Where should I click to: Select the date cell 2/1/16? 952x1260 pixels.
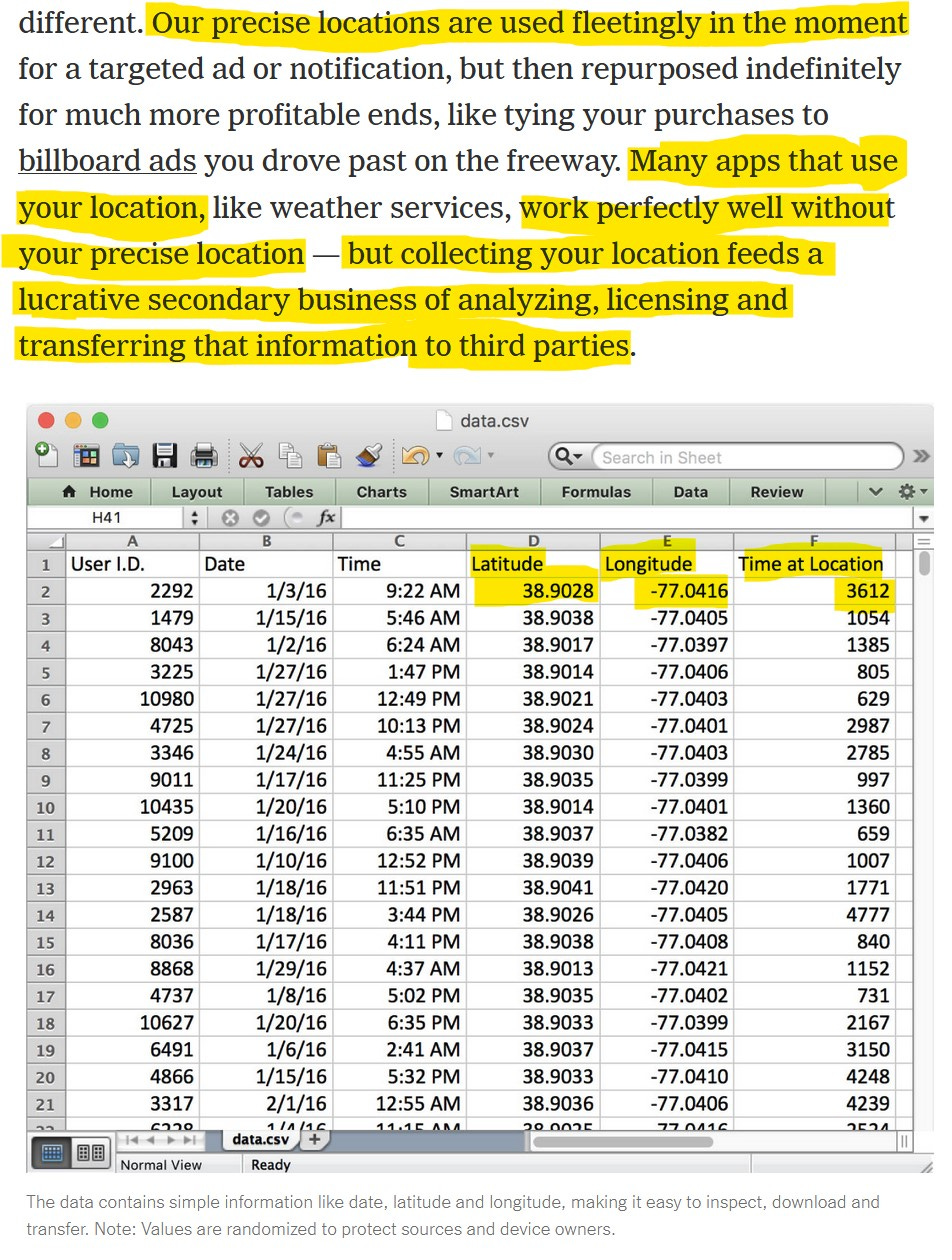pos(266,1104)
